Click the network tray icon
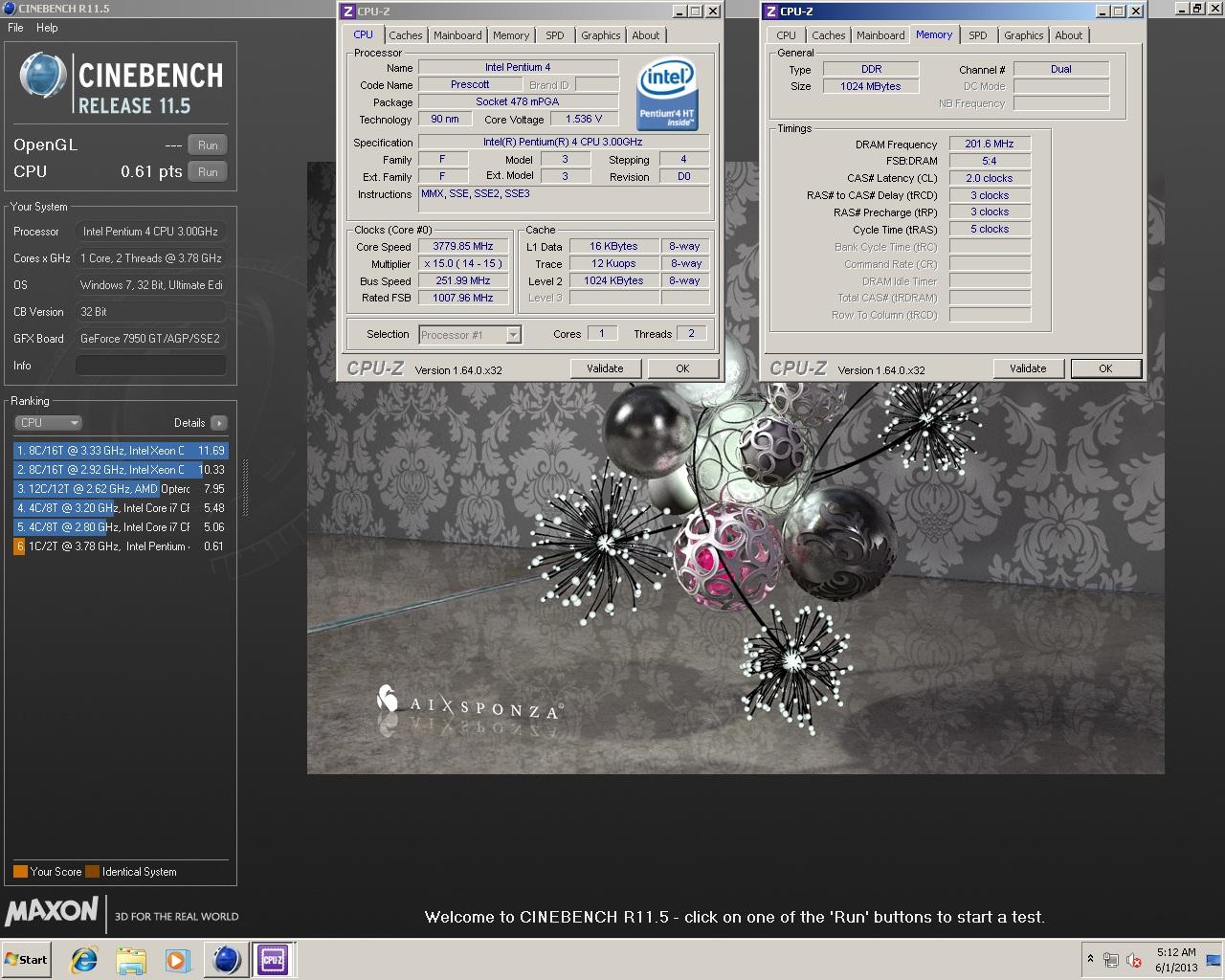This screenshot has height=980, width=1225. (1111, 960)
